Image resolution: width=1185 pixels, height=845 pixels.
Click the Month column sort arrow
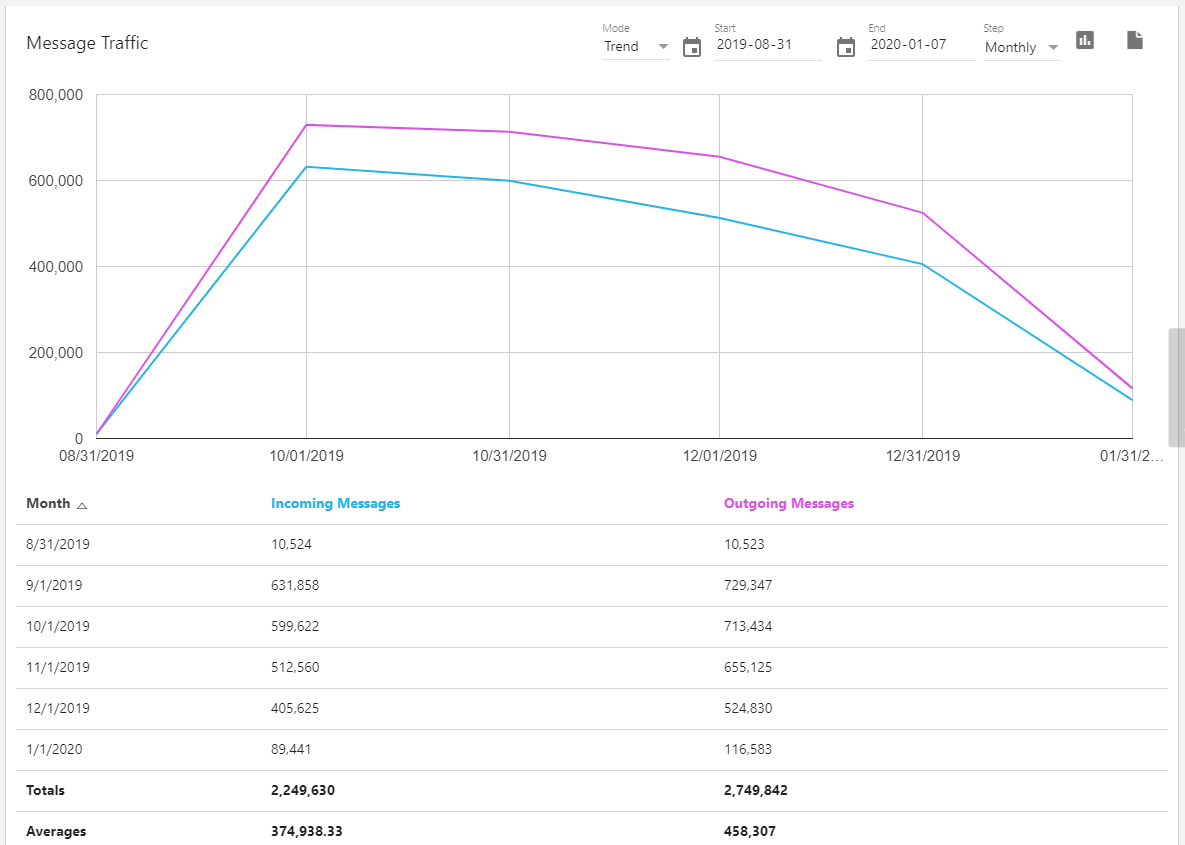[x=82, y=505]
